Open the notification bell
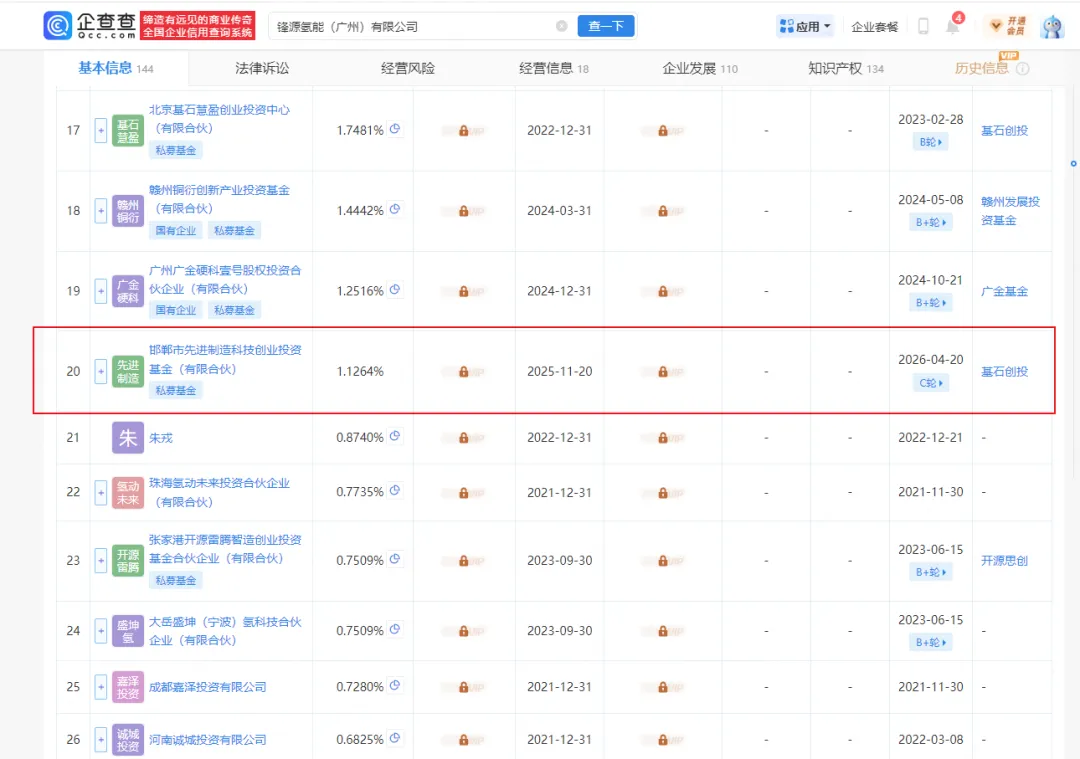Viewport: 1080px width, 759px height. (x=953, y=26)
